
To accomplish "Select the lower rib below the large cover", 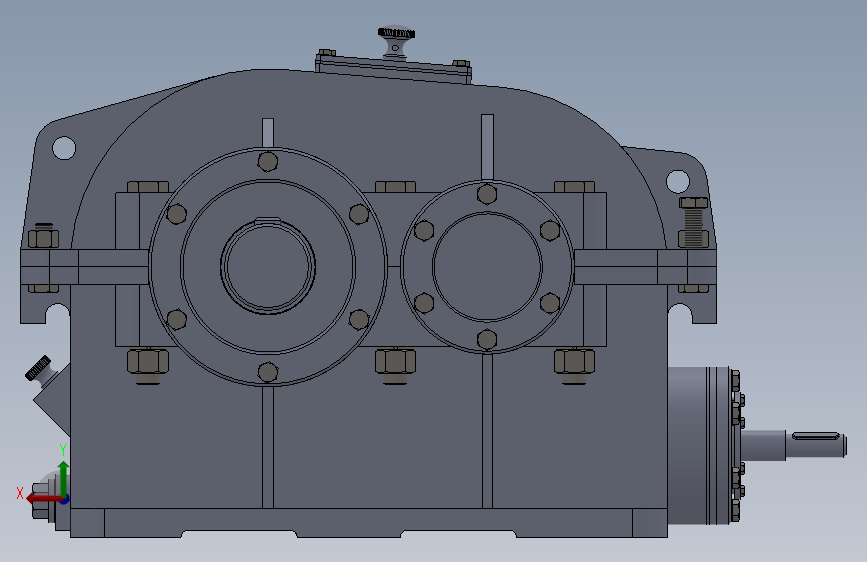I will click(268, 447).
